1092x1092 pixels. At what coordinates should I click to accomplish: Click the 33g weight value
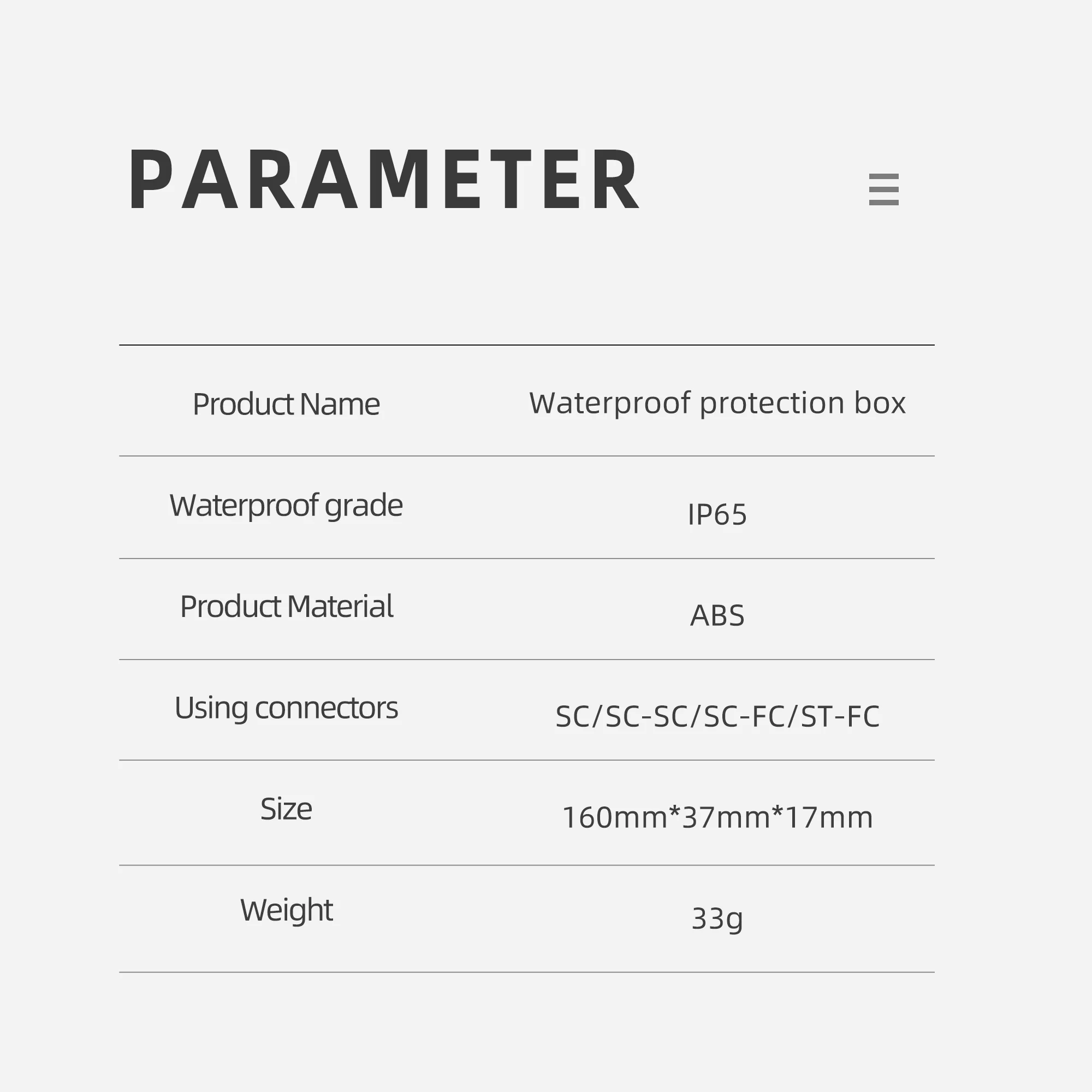click(717, 919)
